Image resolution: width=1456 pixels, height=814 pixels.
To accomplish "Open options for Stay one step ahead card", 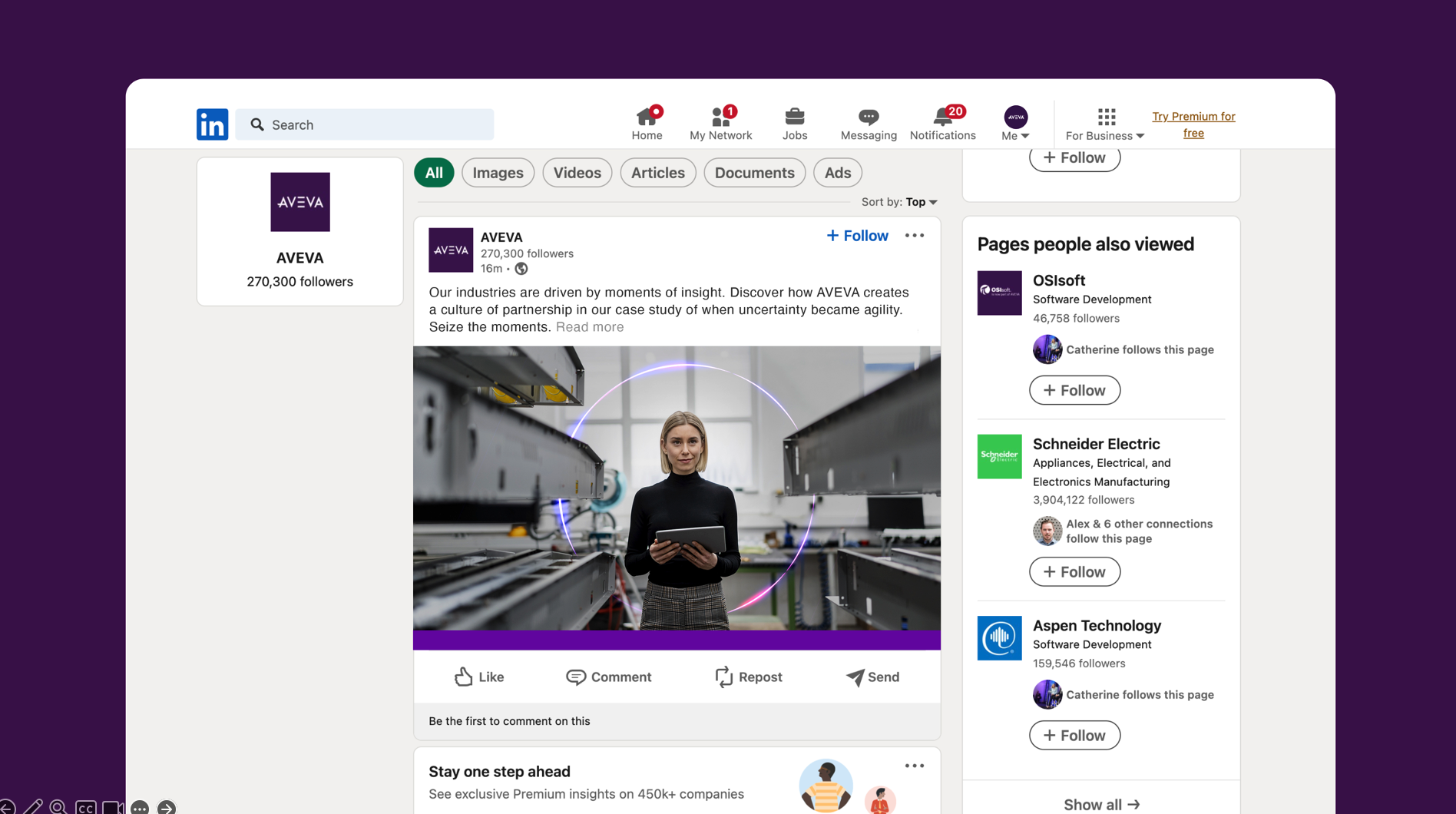I will (x=914, y=766).
